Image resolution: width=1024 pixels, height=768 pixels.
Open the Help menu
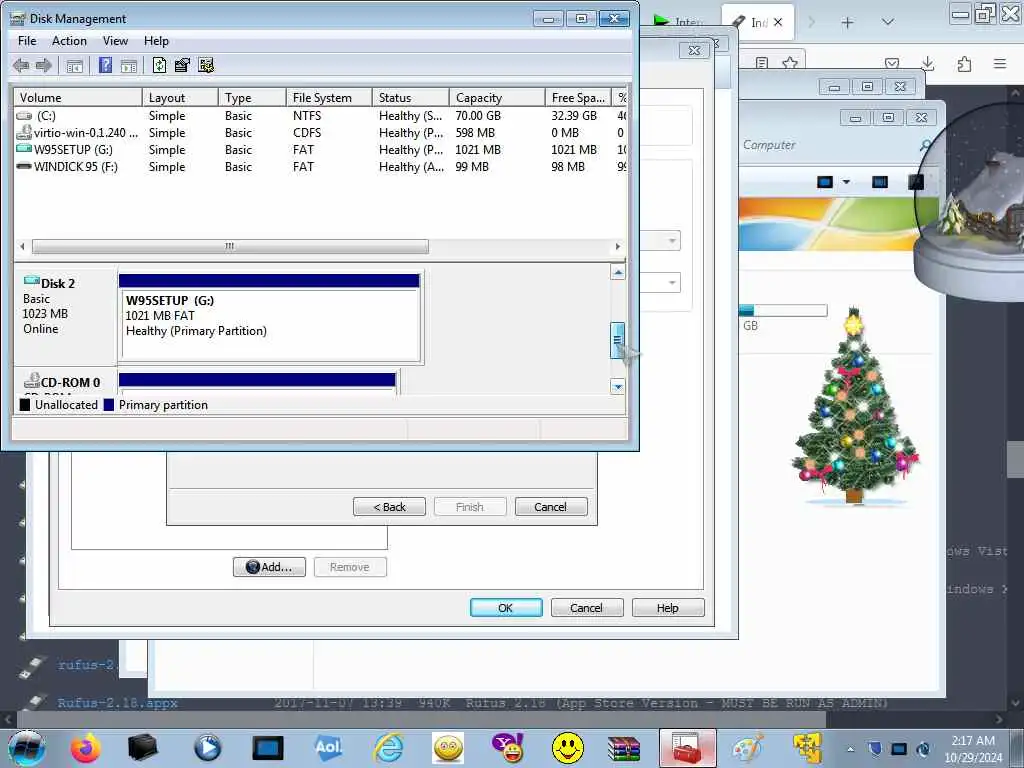point(156,40)
